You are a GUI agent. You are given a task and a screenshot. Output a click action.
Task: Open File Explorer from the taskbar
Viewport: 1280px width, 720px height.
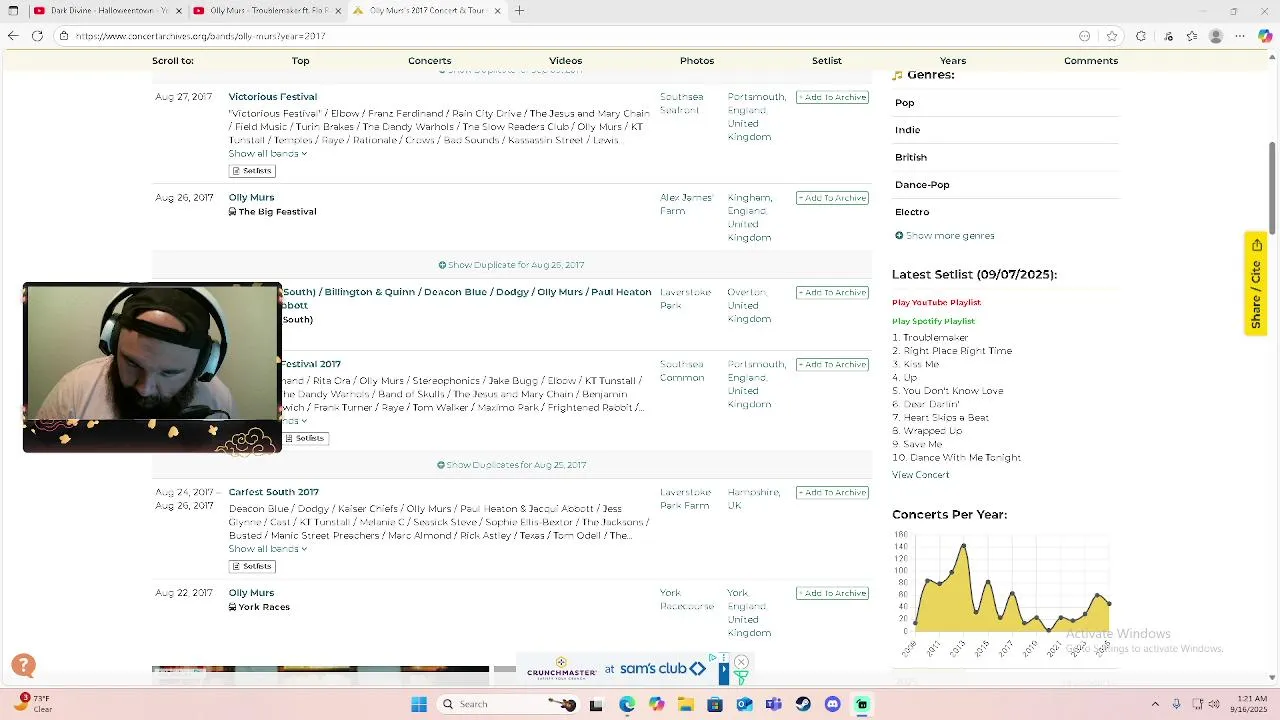click(x=685, y=704)
